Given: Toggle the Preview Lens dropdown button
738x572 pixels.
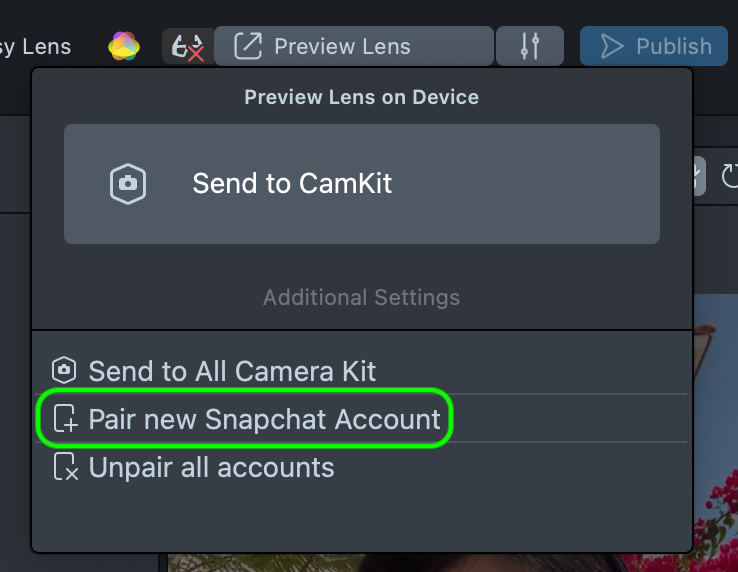Looking at the screenshot, I should click(354, 46).
